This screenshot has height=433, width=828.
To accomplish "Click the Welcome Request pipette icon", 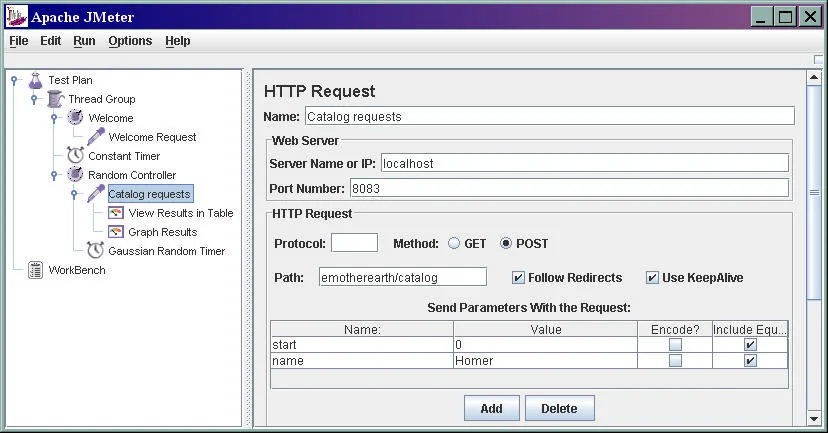I will [x=96, y=137].
